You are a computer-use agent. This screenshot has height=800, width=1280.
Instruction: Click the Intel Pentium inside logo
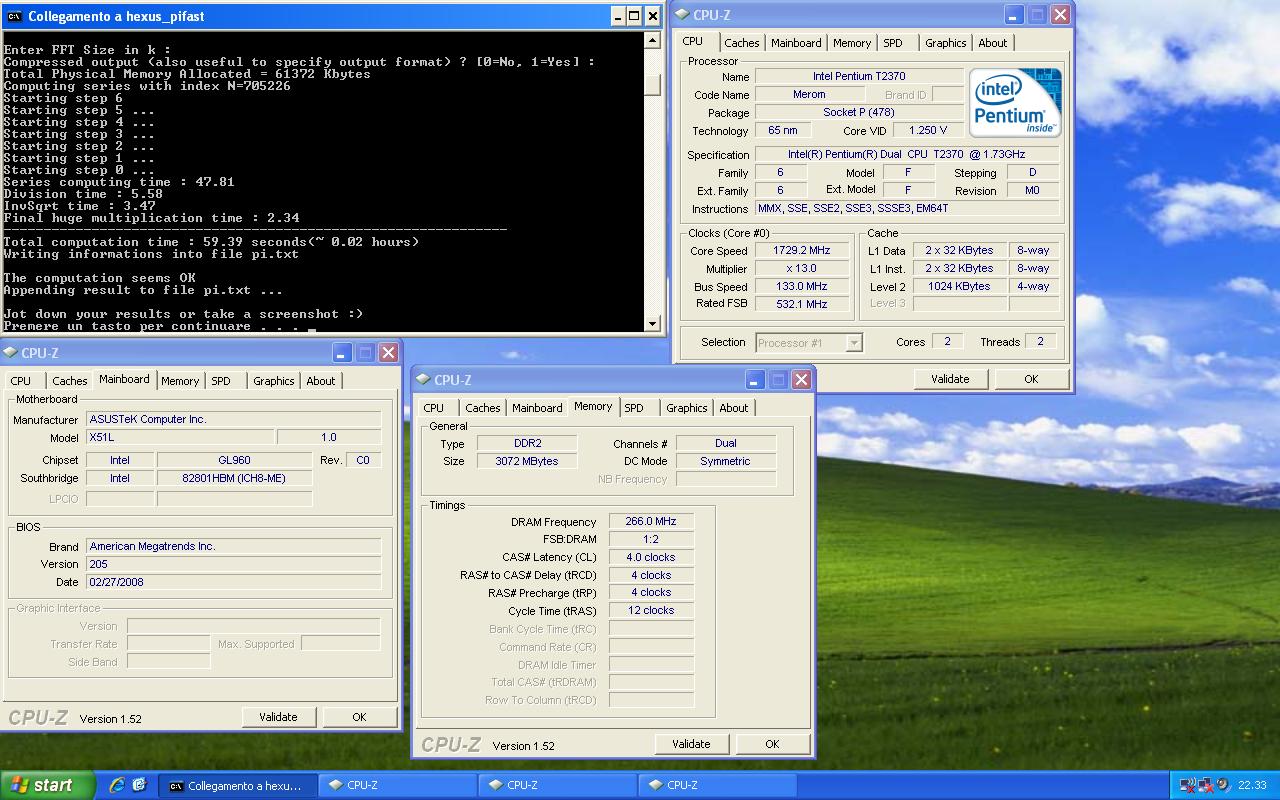pyautogui.click(x=1016, y=102)
